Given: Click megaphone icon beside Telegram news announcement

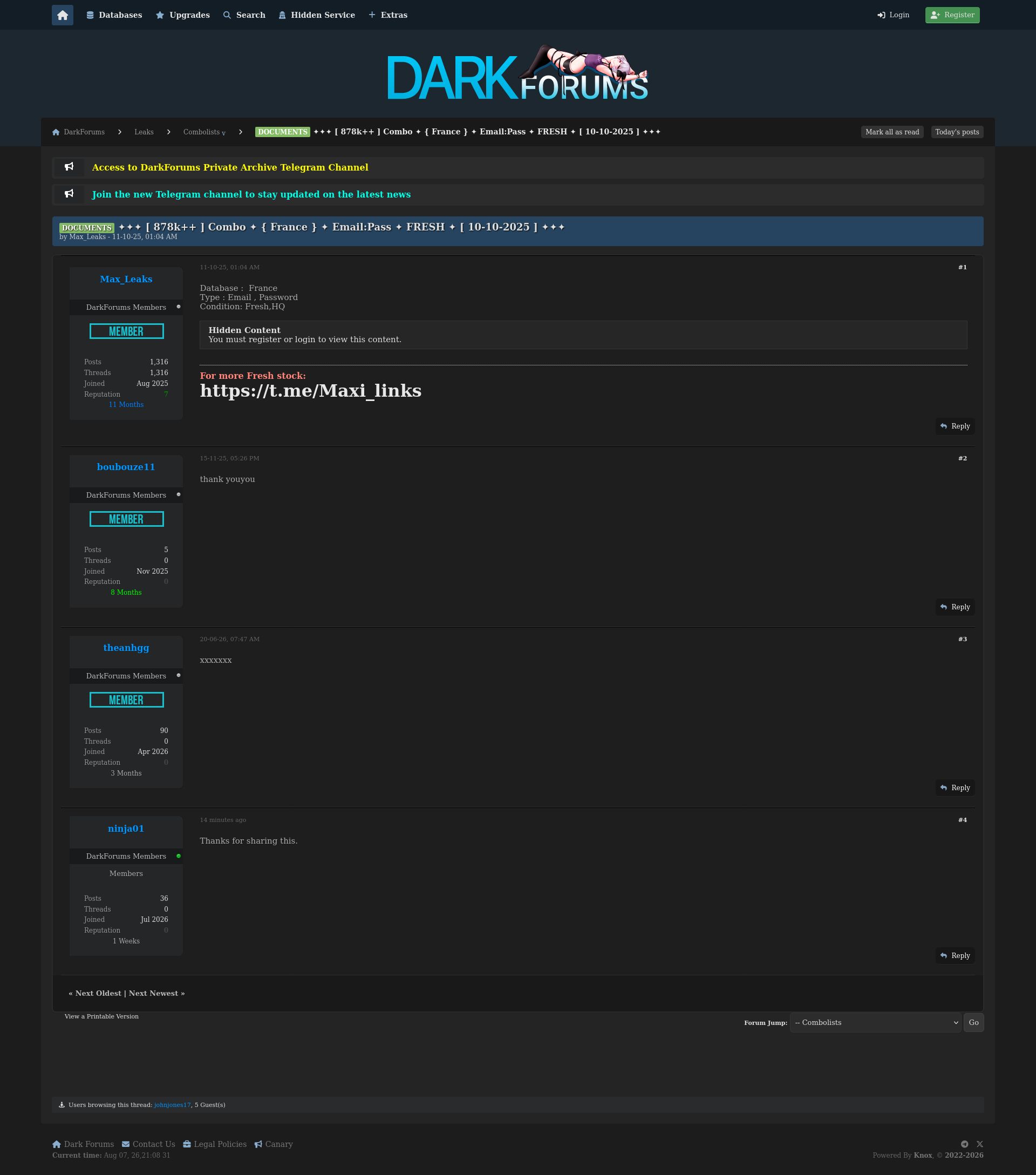Looking at the screenshot, I should [x=69, y=194].
